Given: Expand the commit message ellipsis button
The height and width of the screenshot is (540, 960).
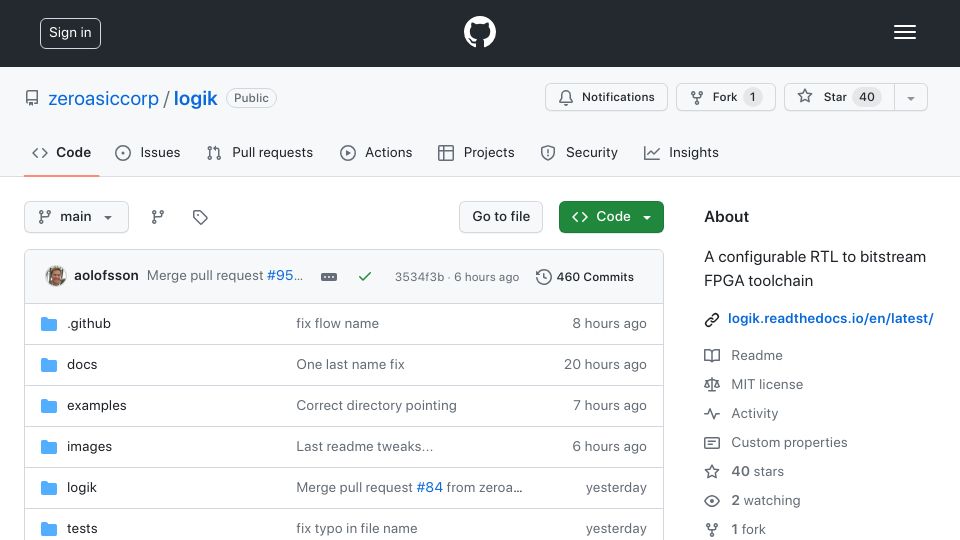Looking at the screenshot, I should coord(329,277).
